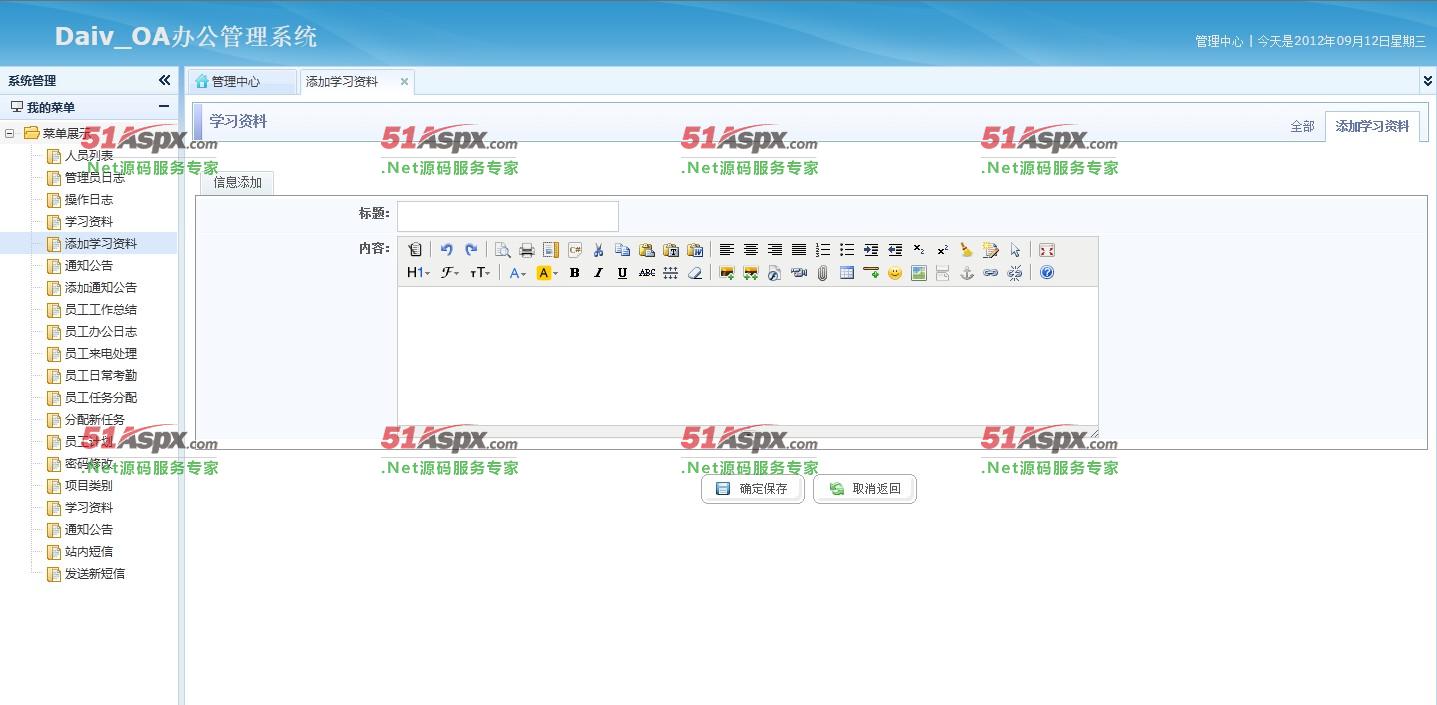The height and width of the screenshot is (705, 1437).
Task: Collapse the 菜单展示 tree node
Action: (9, 133)
